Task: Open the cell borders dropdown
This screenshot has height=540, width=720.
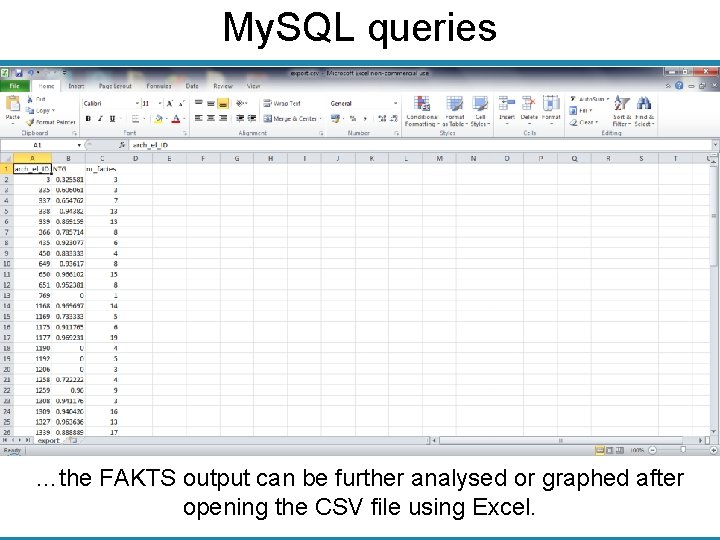Action: point(144,119)
